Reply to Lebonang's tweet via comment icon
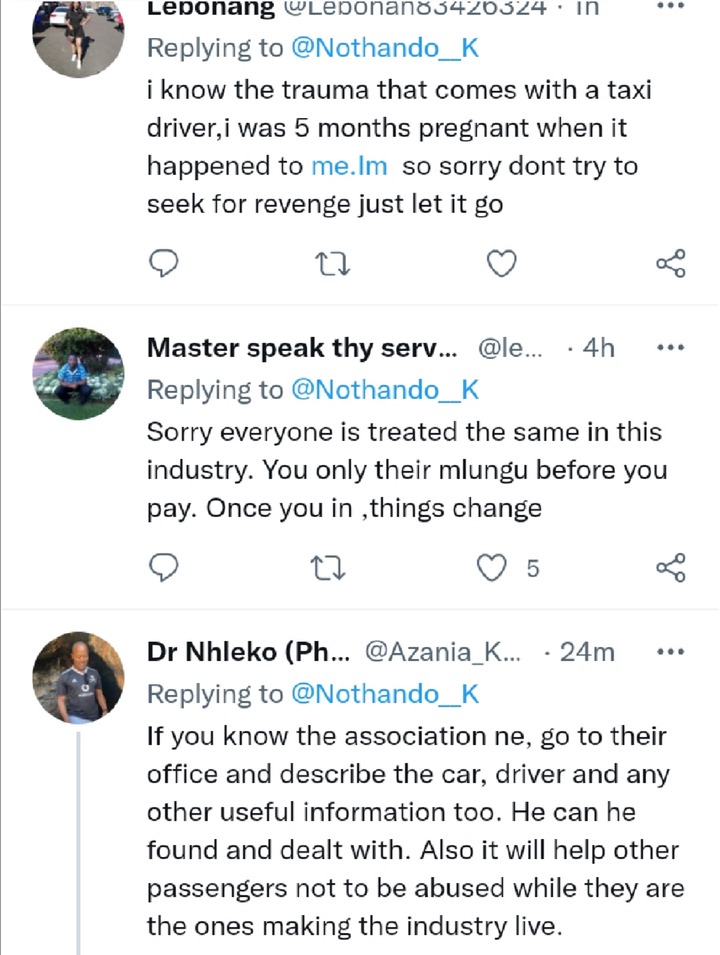Image resolution: width=720 pixels, height=955 pixels. (164, 264)
